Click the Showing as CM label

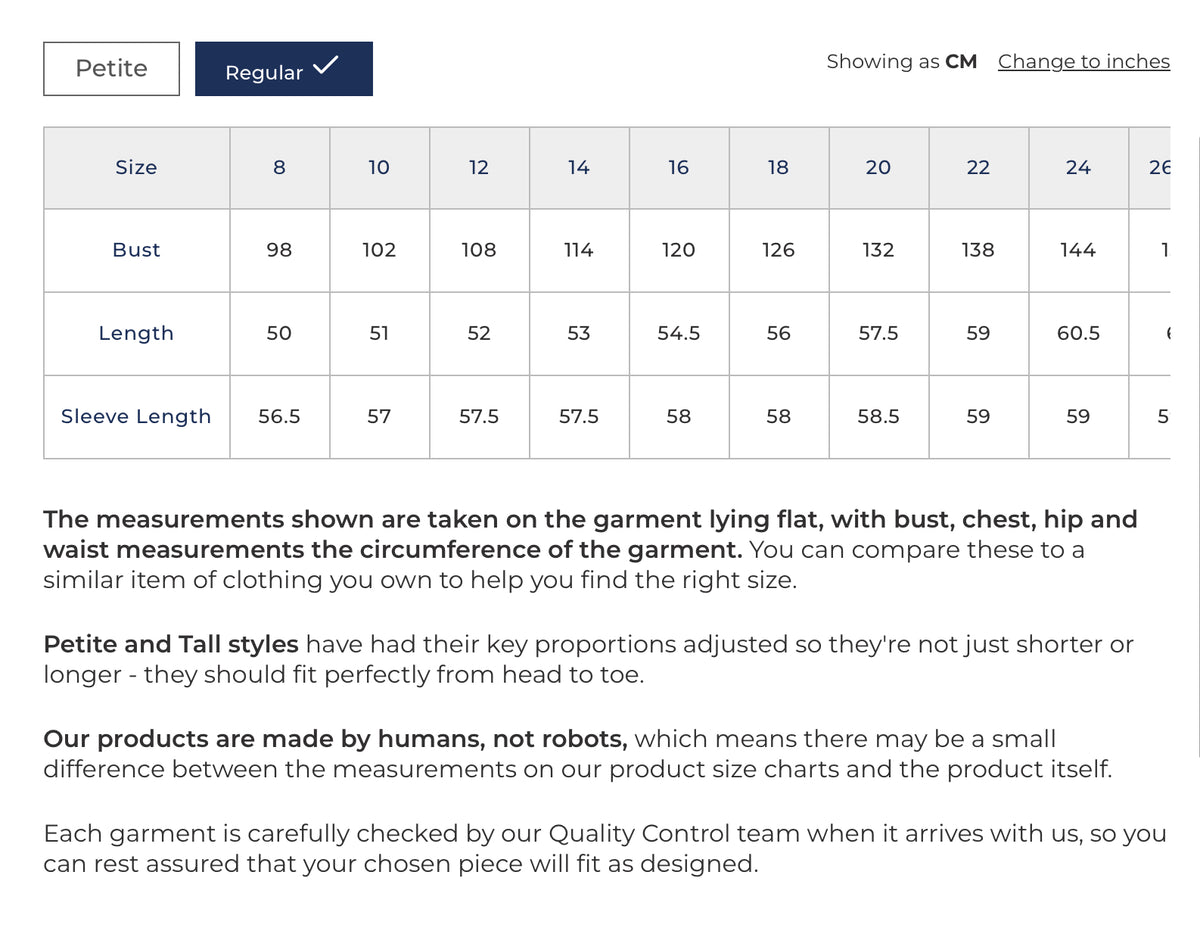901,62
